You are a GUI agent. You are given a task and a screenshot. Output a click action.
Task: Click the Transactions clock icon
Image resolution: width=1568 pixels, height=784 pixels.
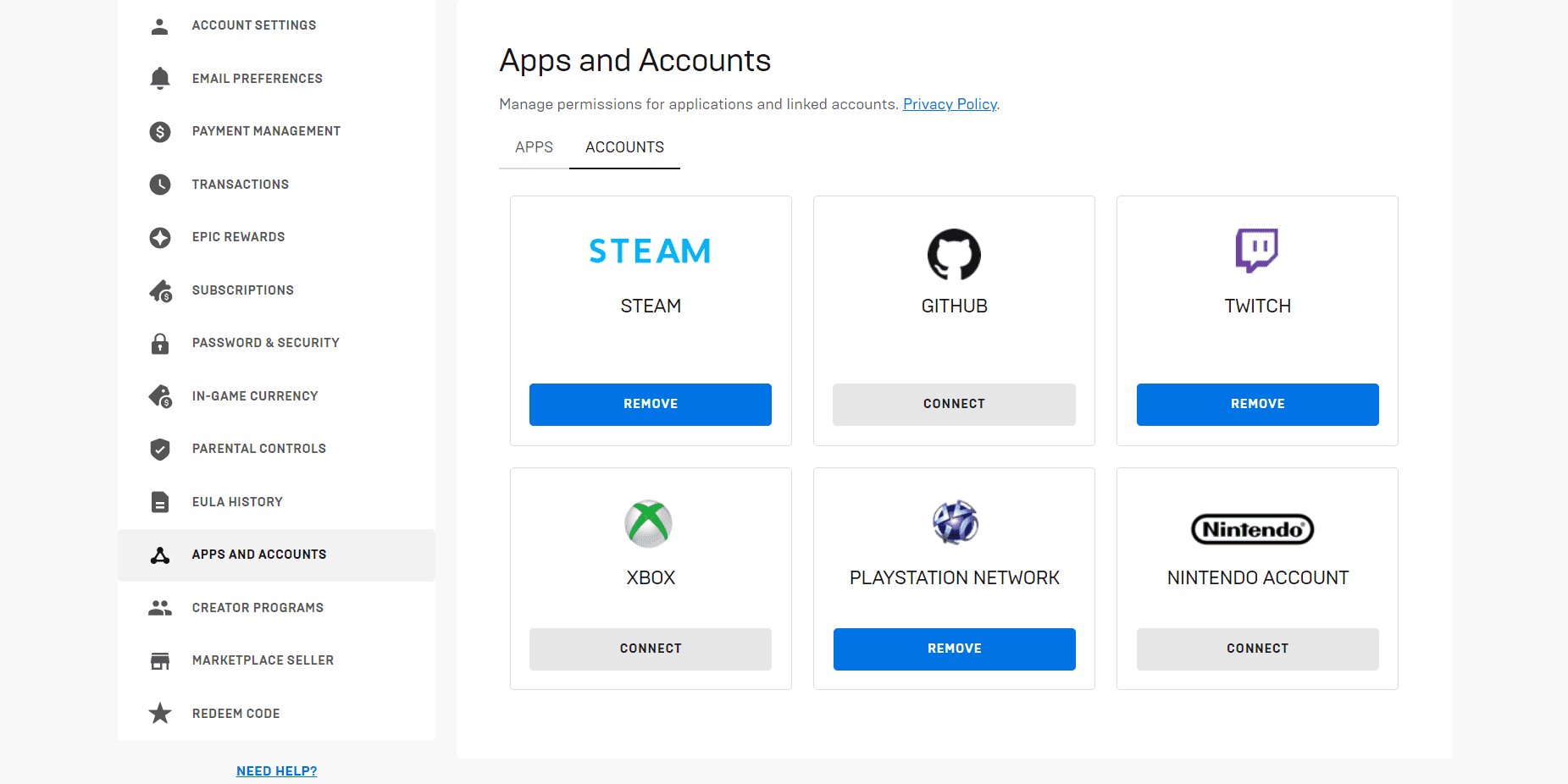click(160, 184)
